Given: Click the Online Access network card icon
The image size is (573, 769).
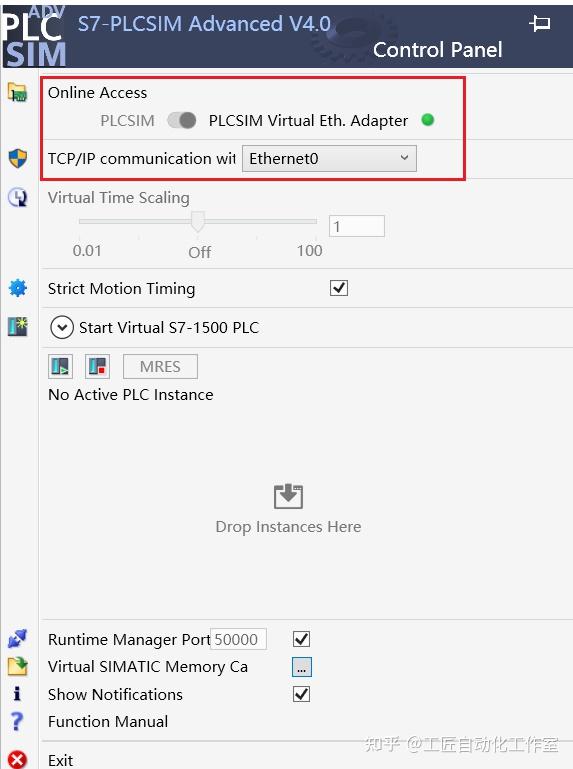Looking at the screenshot, I should pos(18,92).
